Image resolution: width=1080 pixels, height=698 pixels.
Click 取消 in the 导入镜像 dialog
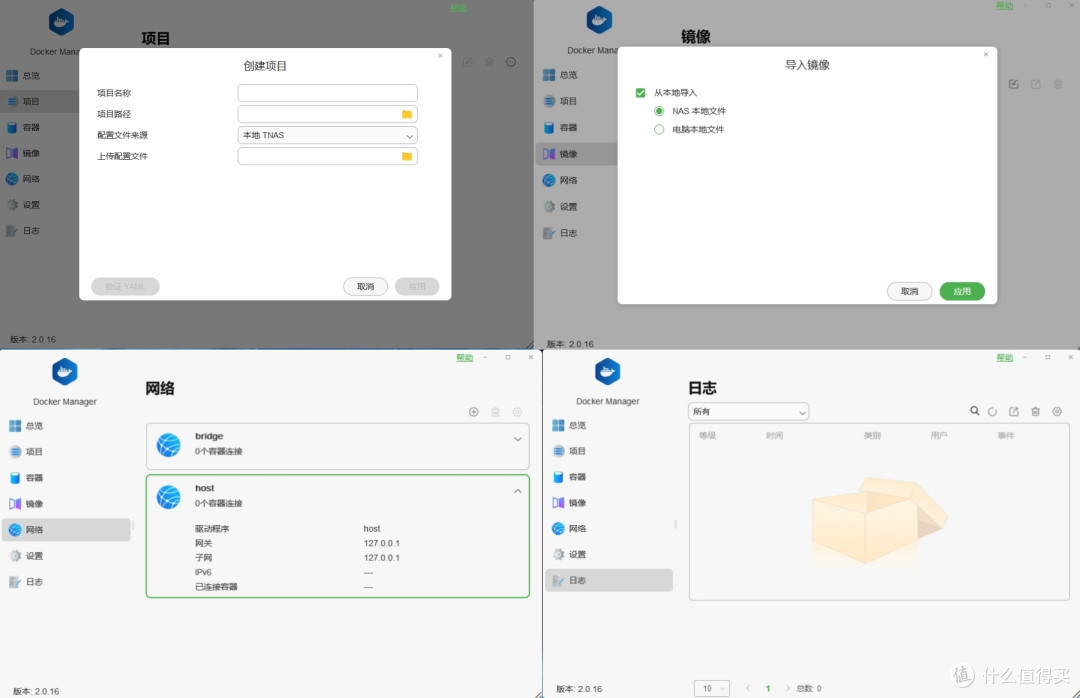pos(909,291)
